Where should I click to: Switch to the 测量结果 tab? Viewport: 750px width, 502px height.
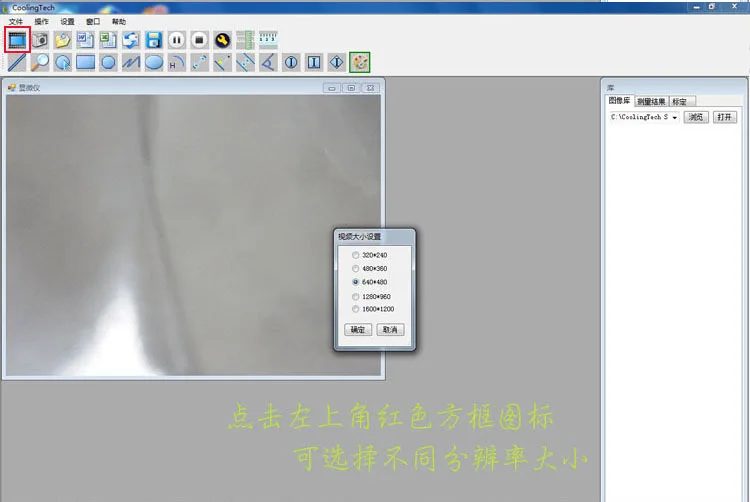(651, 101)
